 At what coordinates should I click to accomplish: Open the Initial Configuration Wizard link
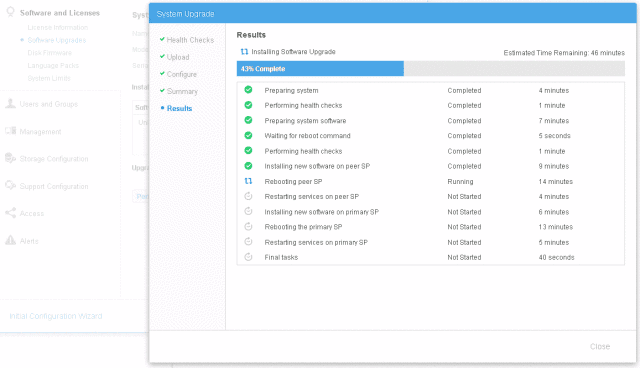(56, 316)
